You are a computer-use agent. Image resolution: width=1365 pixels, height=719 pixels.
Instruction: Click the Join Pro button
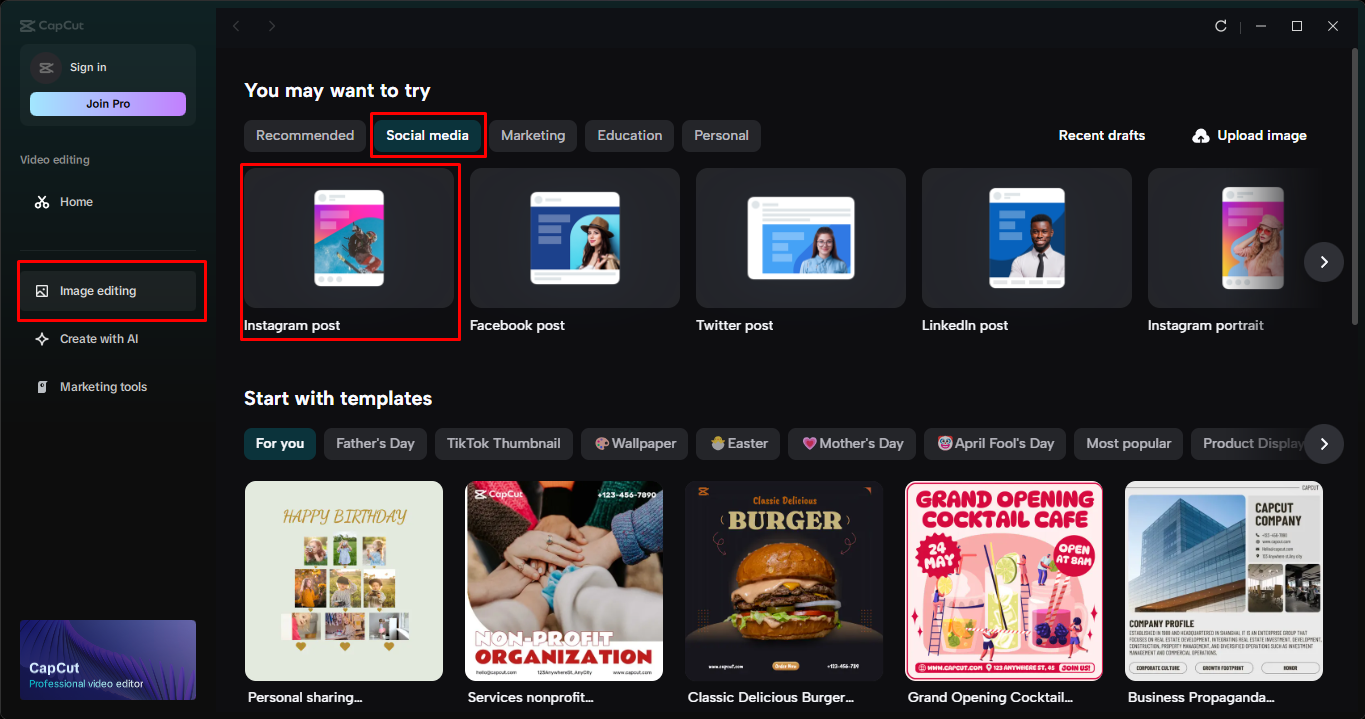[x=107, y=103]
